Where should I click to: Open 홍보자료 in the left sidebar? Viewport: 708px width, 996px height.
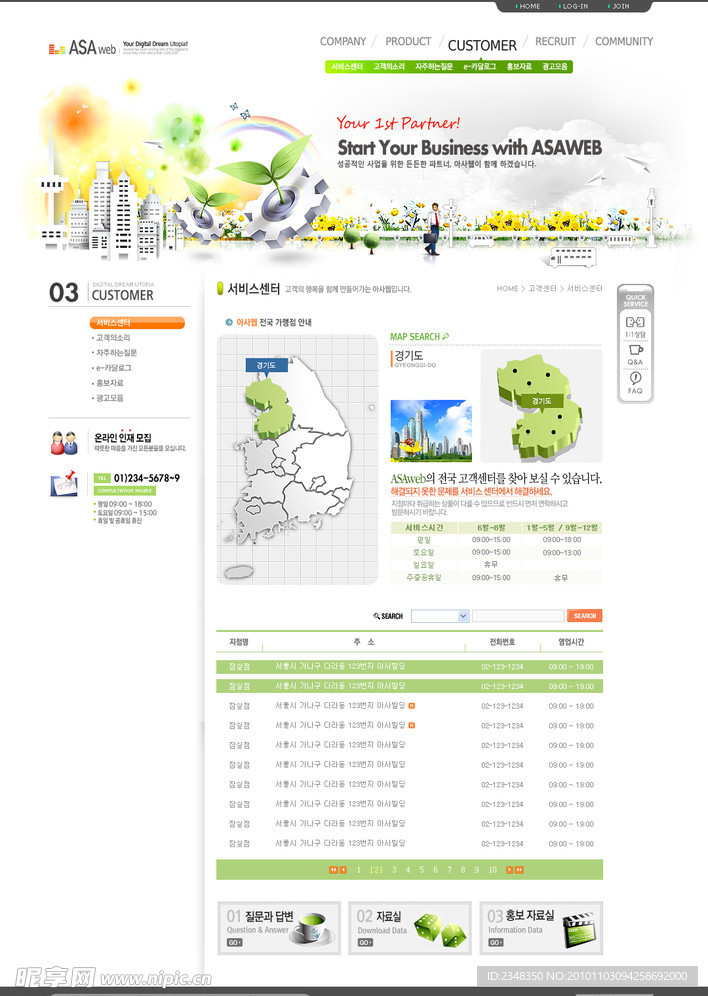[109, 383]
